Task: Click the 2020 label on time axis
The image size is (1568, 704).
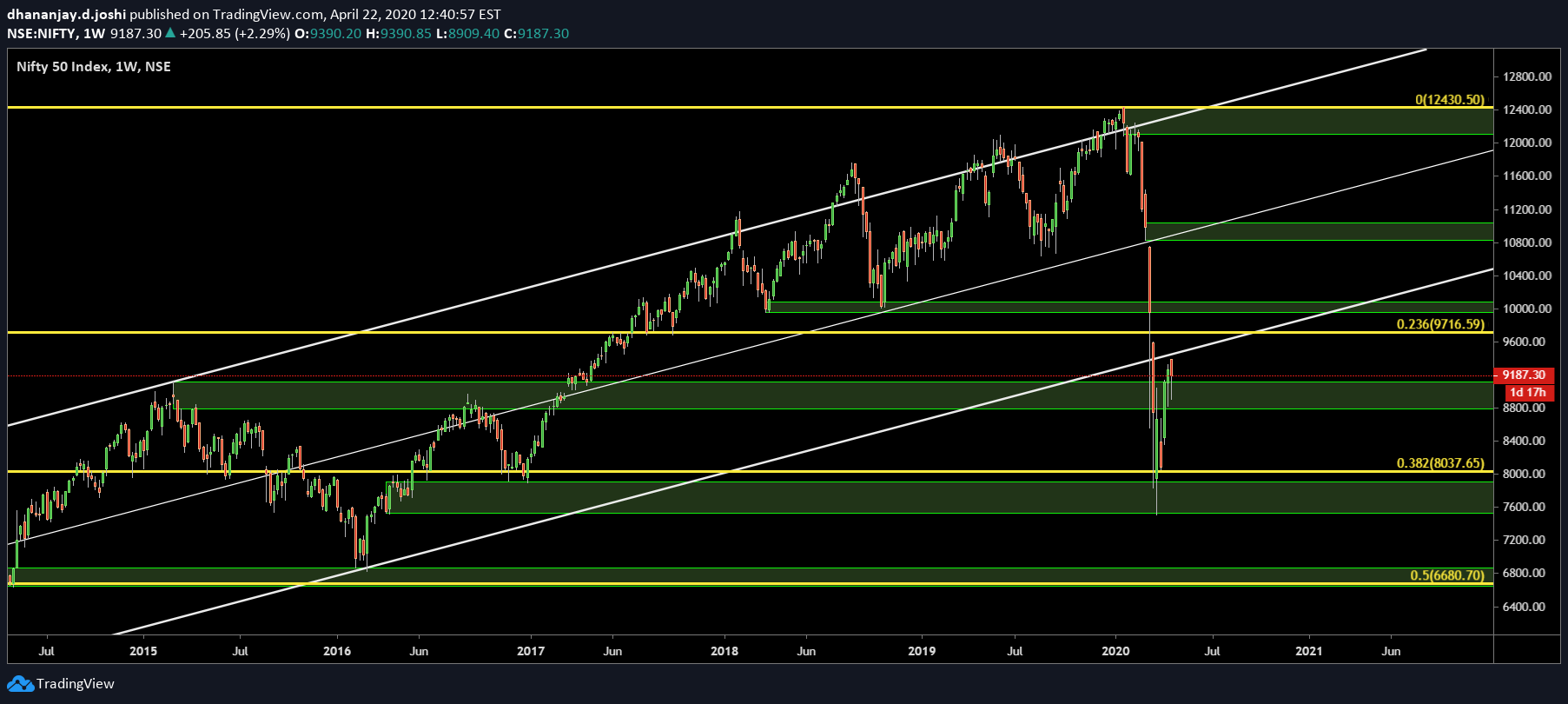Action: pyautogui.click(x=1115, y=651)
